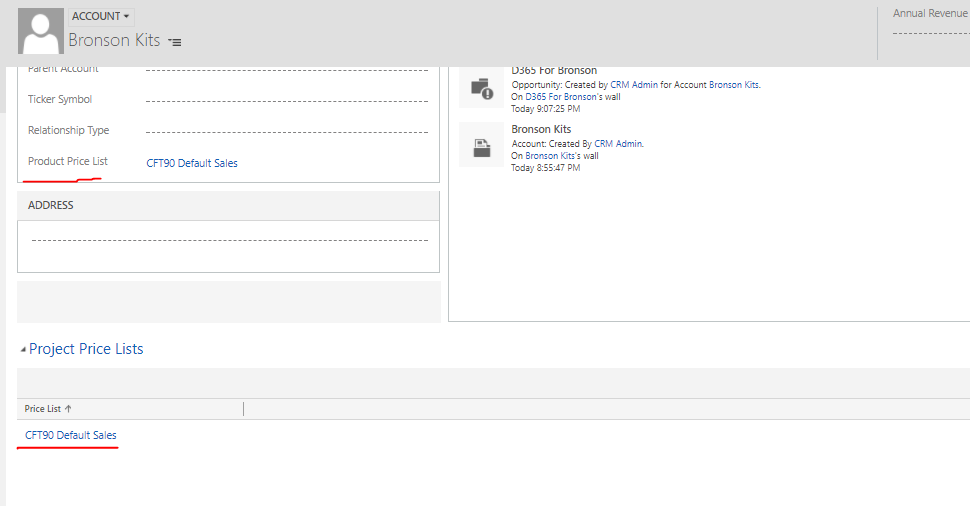This screenshot has height=506, width=970.
Task: Open the record navigation list icon beside Bronson Kits
Action: pos(175,42)
